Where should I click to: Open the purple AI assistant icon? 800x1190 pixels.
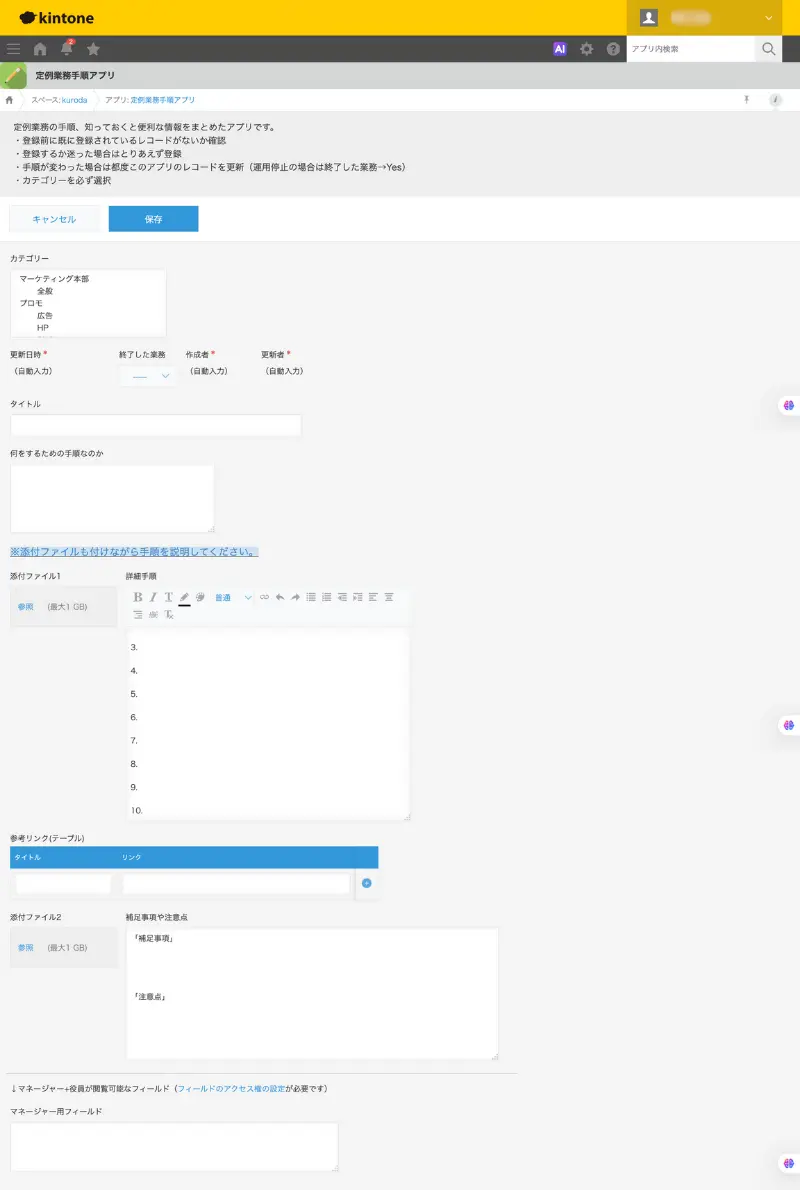tap(560, 49)
